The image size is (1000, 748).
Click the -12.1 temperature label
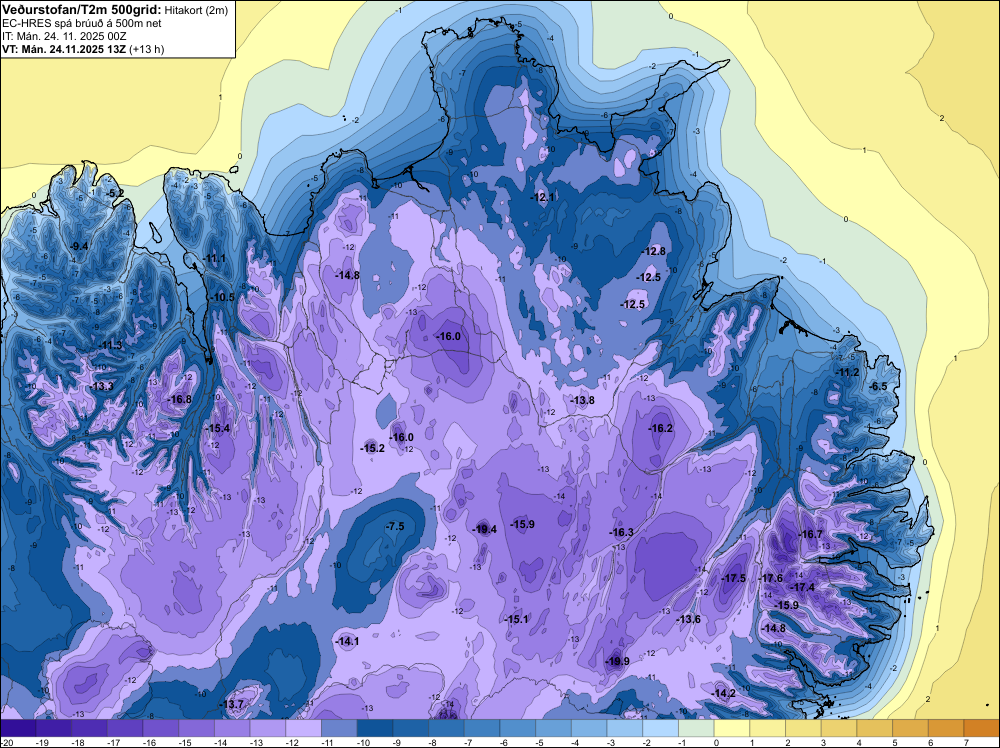coord(543,197)
